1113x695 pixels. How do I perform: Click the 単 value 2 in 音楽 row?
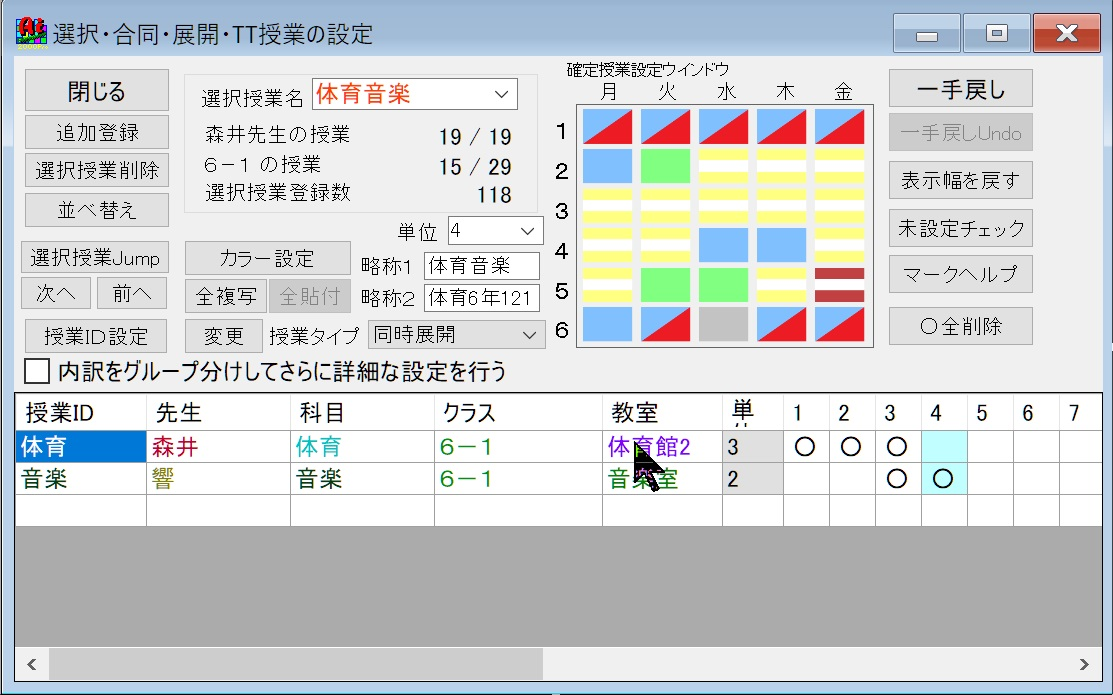(x=752, y=478)
